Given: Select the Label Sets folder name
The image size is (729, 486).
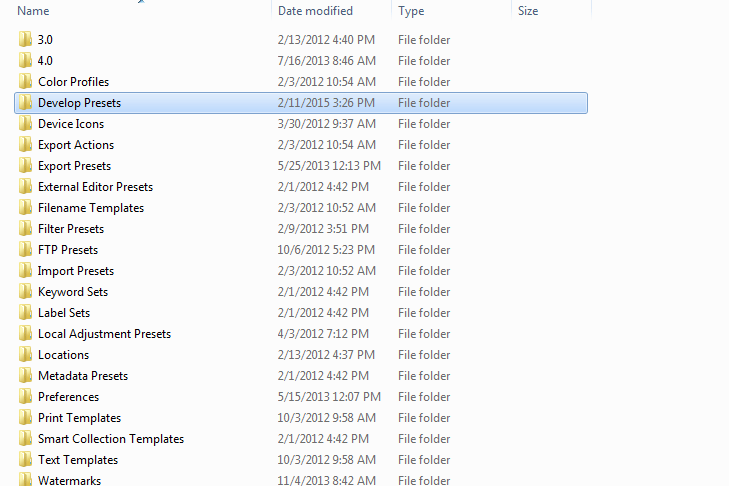Looking at the screenshot, I should click(64, 313).
